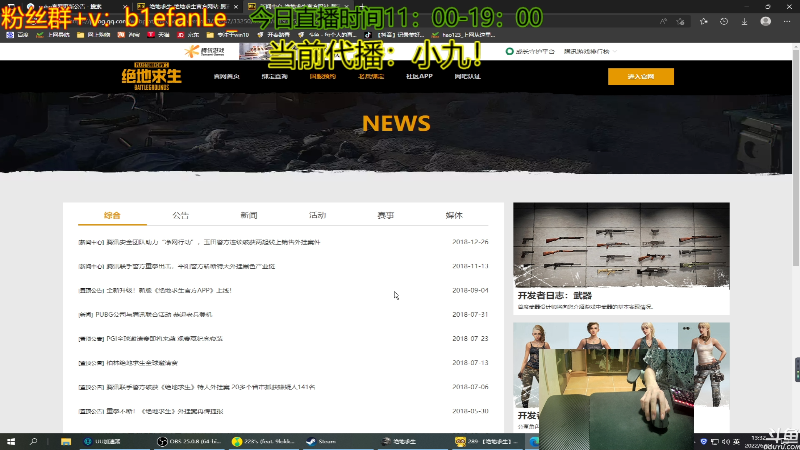800x450 pixels.
Task: Switch to the OBS taskbar window
Action: click(189, 441)
